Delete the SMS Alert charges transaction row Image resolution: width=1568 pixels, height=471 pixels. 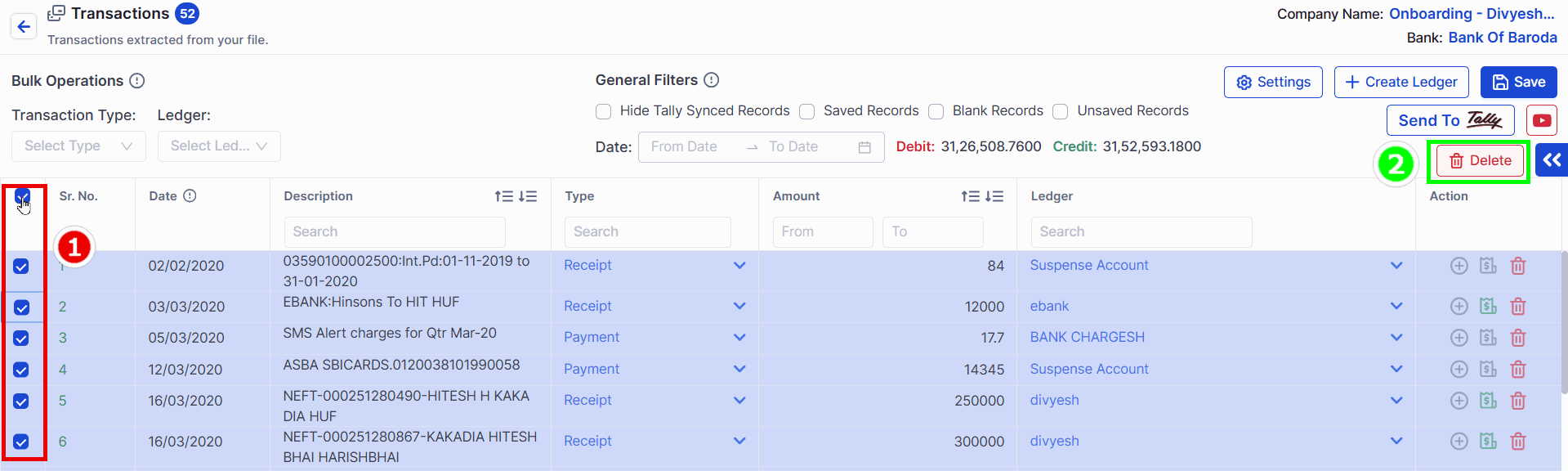pos(1518,338)
